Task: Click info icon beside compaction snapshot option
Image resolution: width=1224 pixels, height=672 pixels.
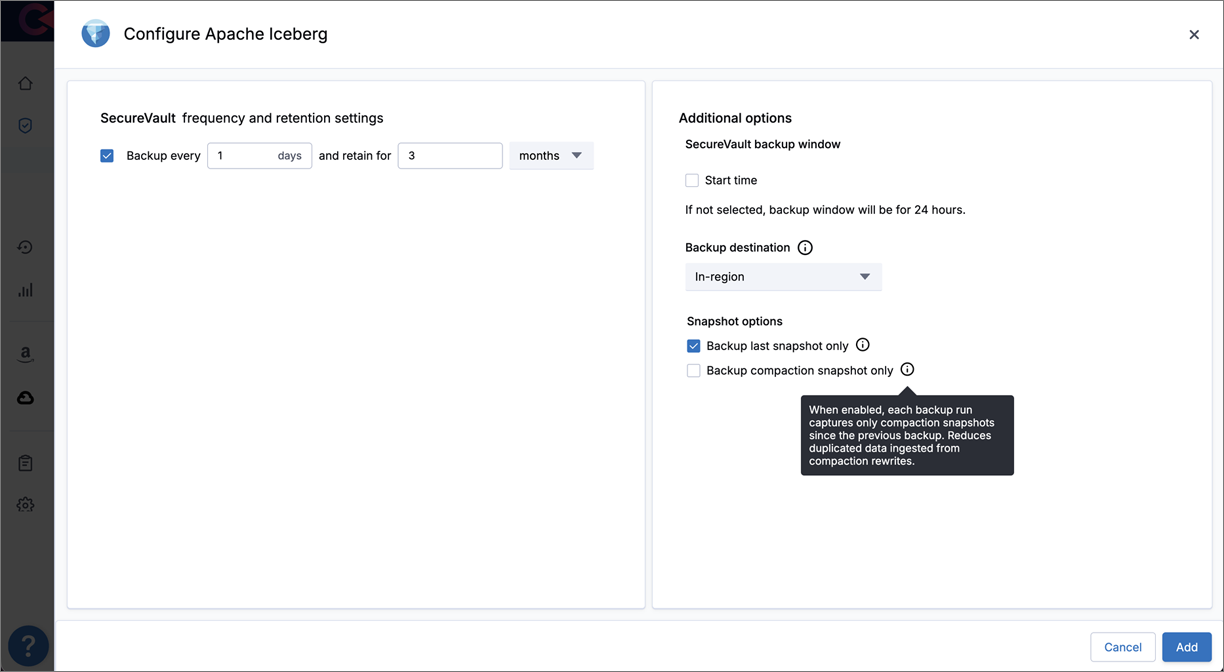Action: (907, 369)
